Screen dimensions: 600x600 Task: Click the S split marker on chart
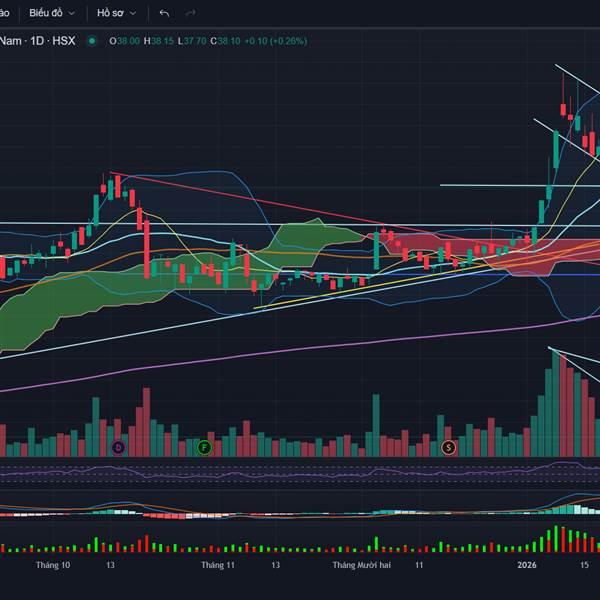click(449, 447)
